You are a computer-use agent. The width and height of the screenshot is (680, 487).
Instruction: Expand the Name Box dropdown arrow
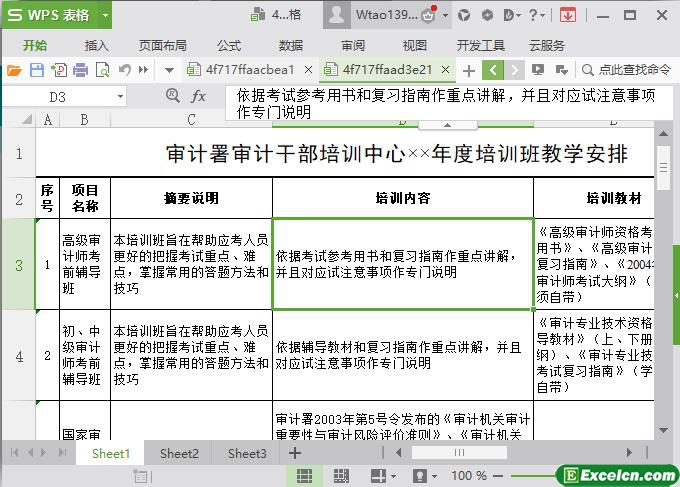click(x=120, y=96)
